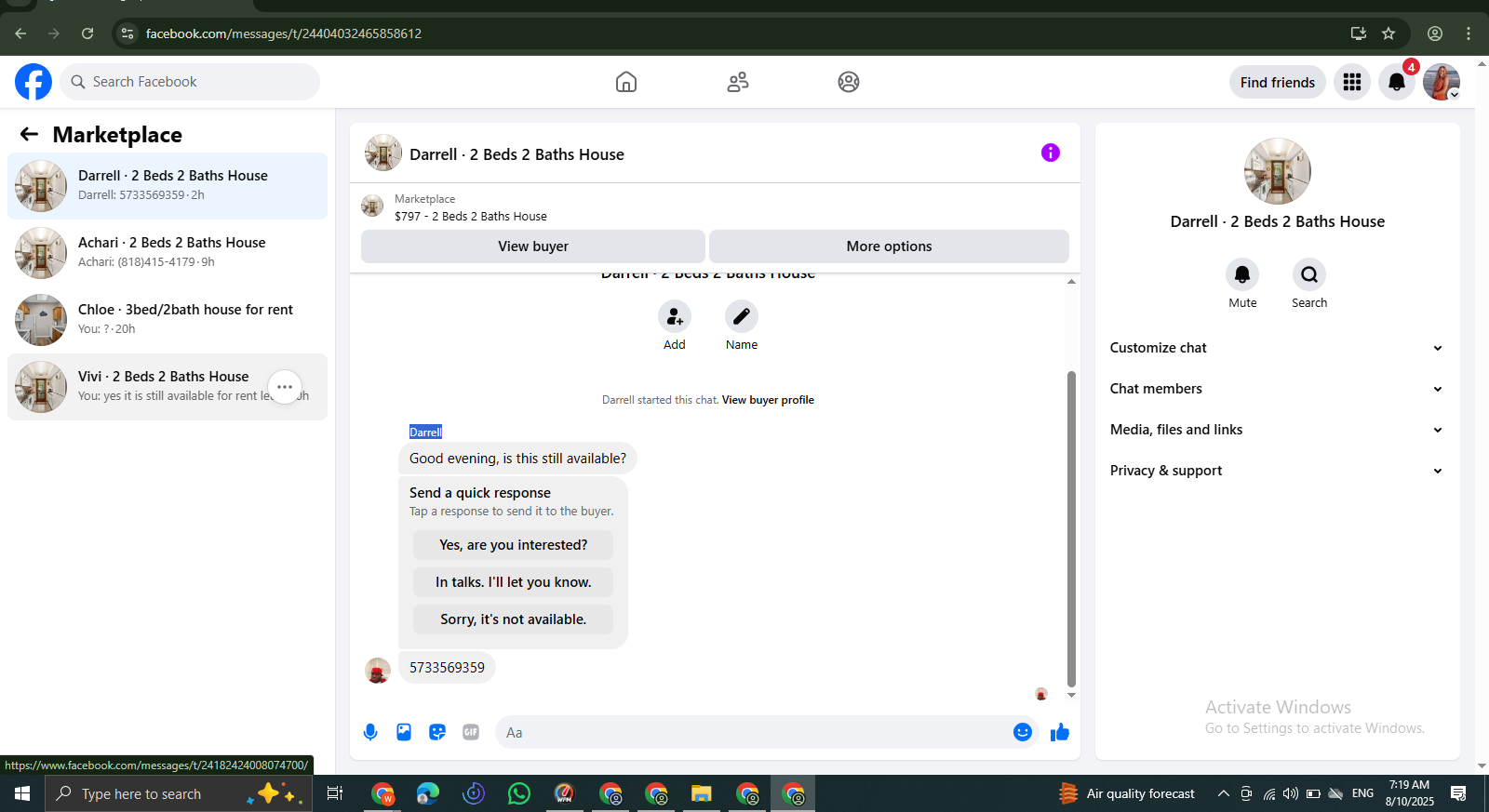Click the chat messages scrollbar thumb

(1071, 528)
